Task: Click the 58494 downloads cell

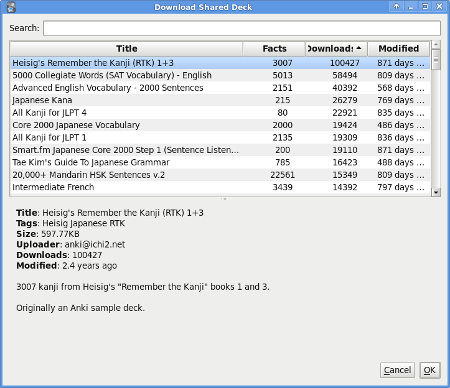Action: pos(345,75)
